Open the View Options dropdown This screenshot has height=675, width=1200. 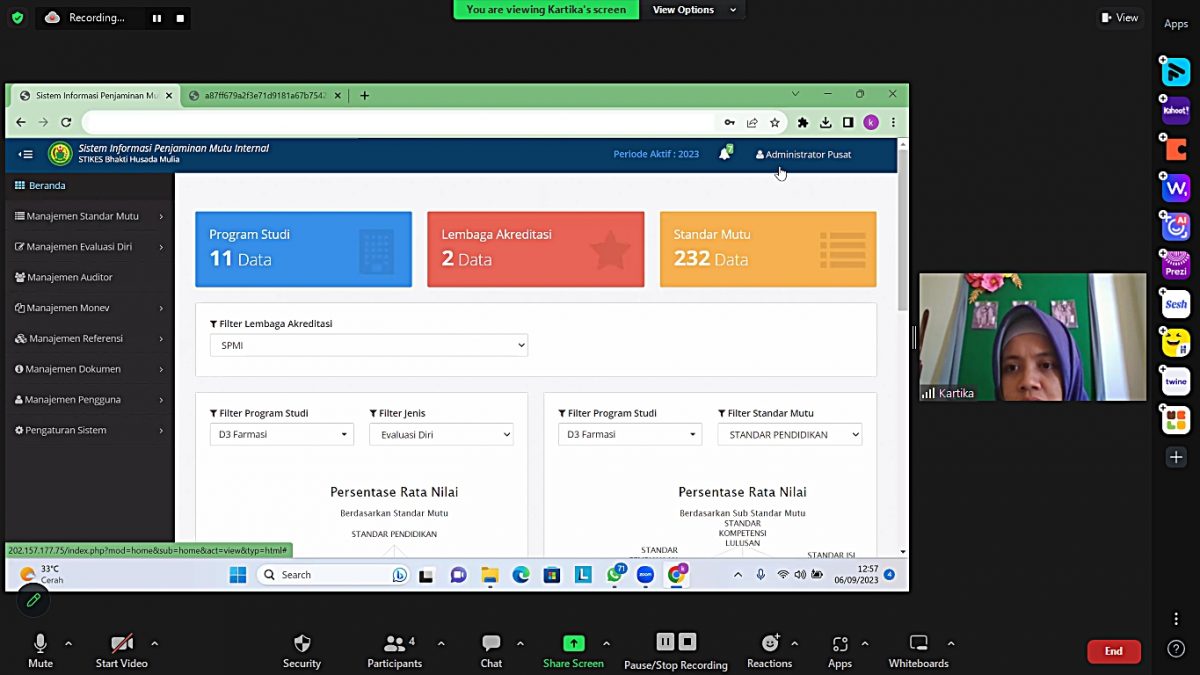click(x=695, y=10)
